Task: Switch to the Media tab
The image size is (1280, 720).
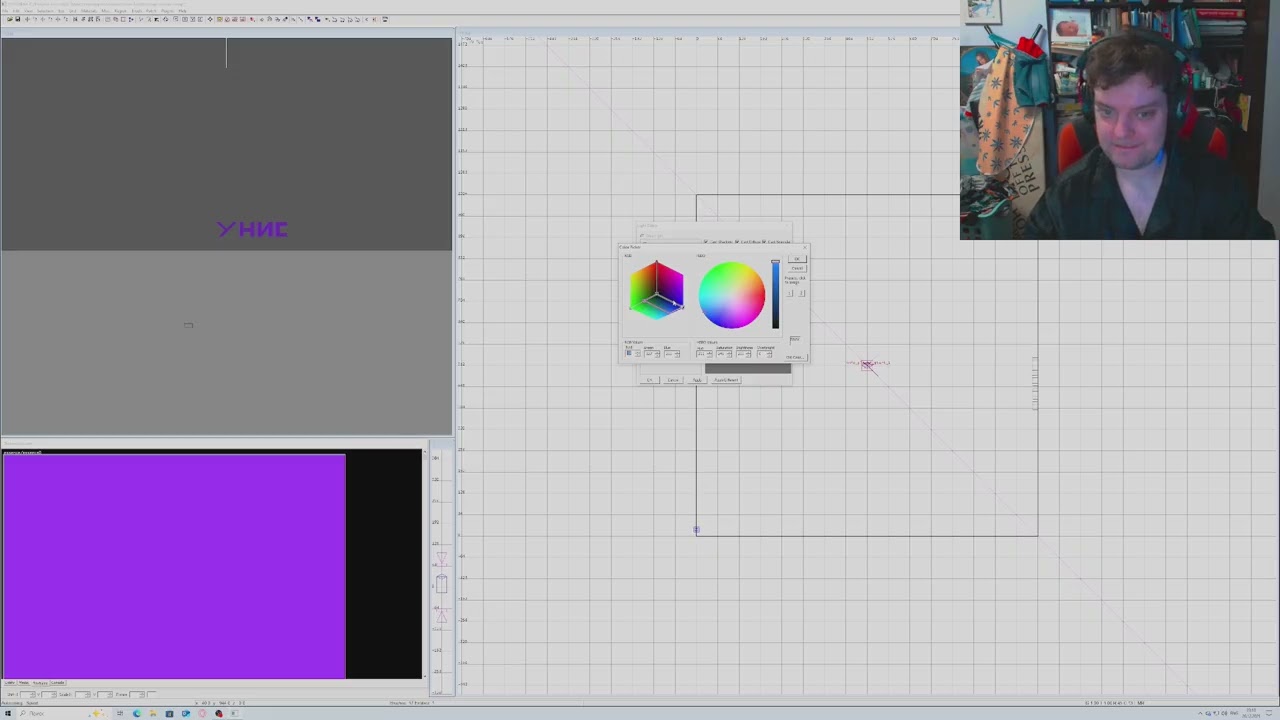Action: (24, 683)
